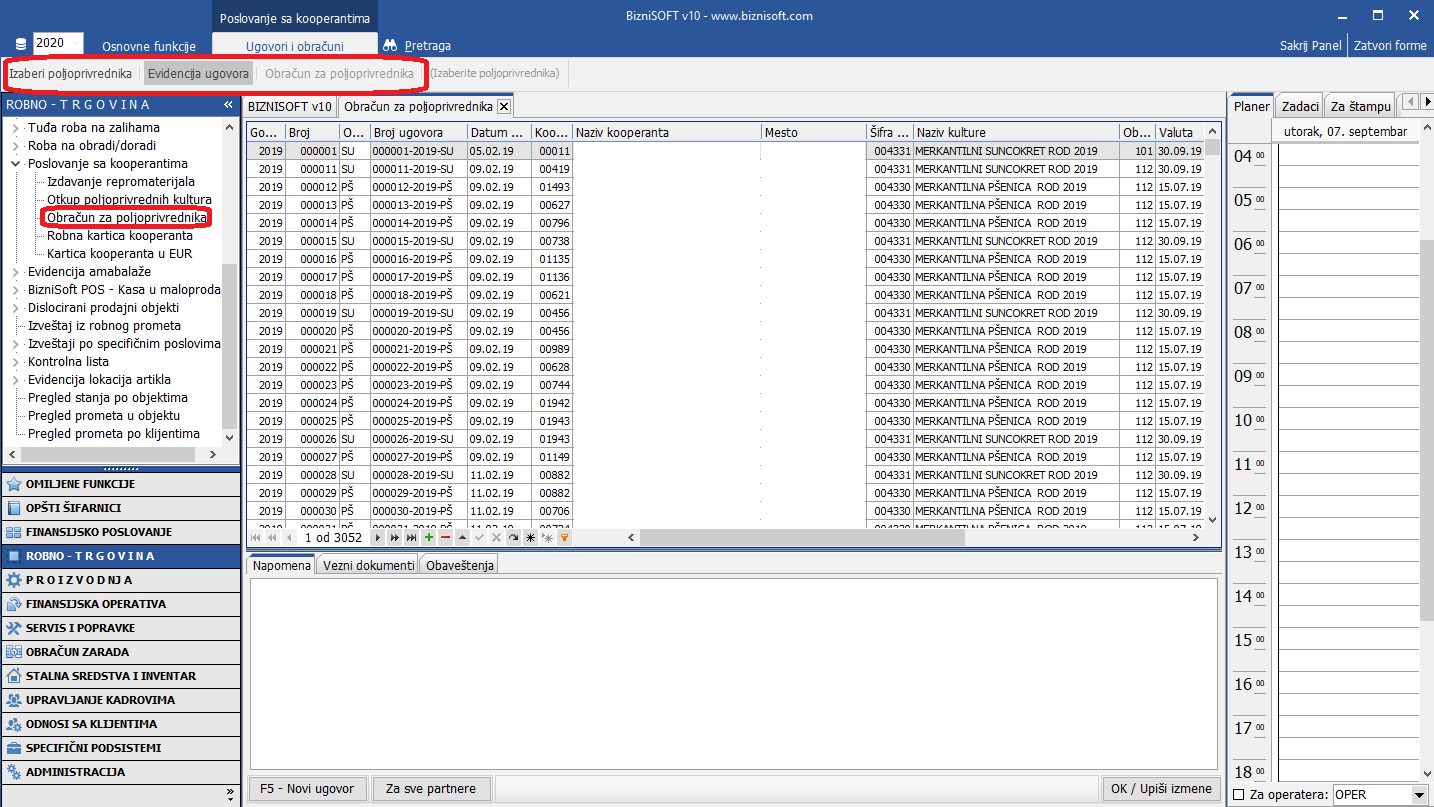Click the green plus add-record icon
1434x807 pixels.
(x=429, y=538)
